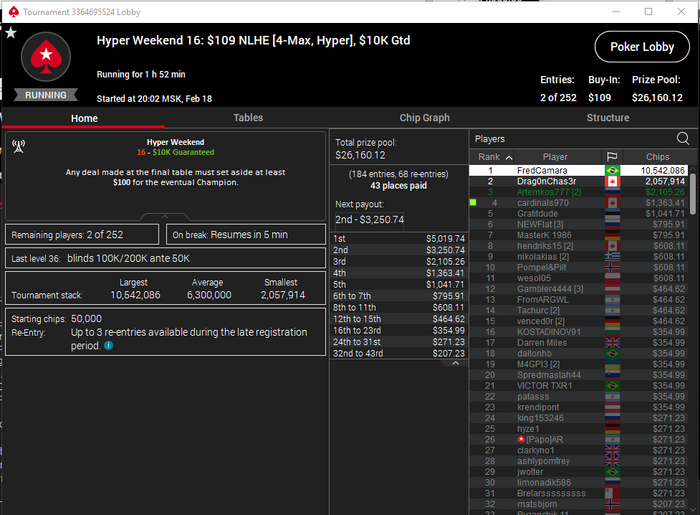700x515 pixels.
Task: Switch to the Tables tab
Action: [x=248, y=118]
